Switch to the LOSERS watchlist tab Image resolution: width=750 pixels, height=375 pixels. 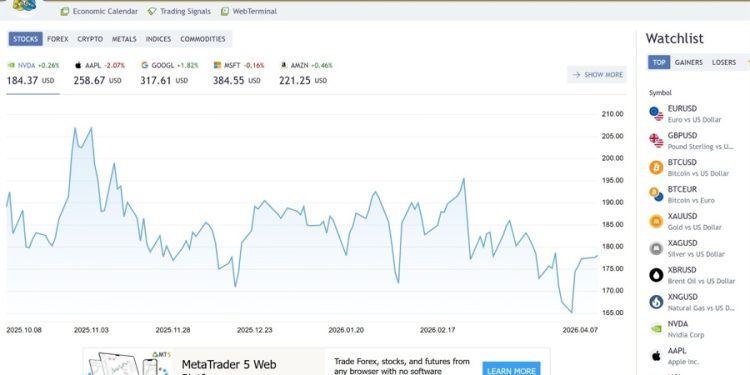(724, 62)
